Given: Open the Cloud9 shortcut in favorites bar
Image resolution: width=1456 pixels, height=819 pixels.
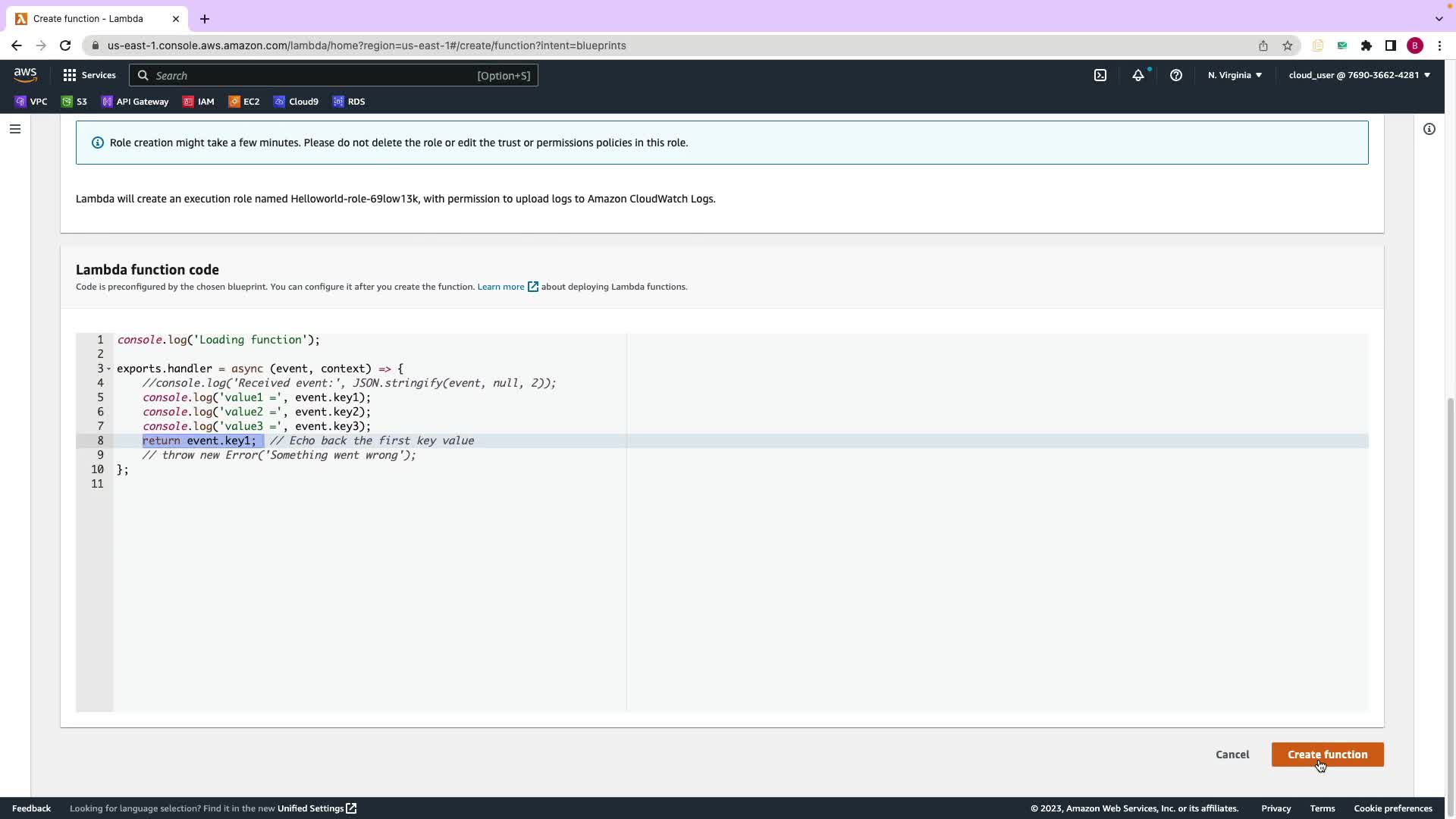Looking at the screenshot, I should (x=296, y=102).
